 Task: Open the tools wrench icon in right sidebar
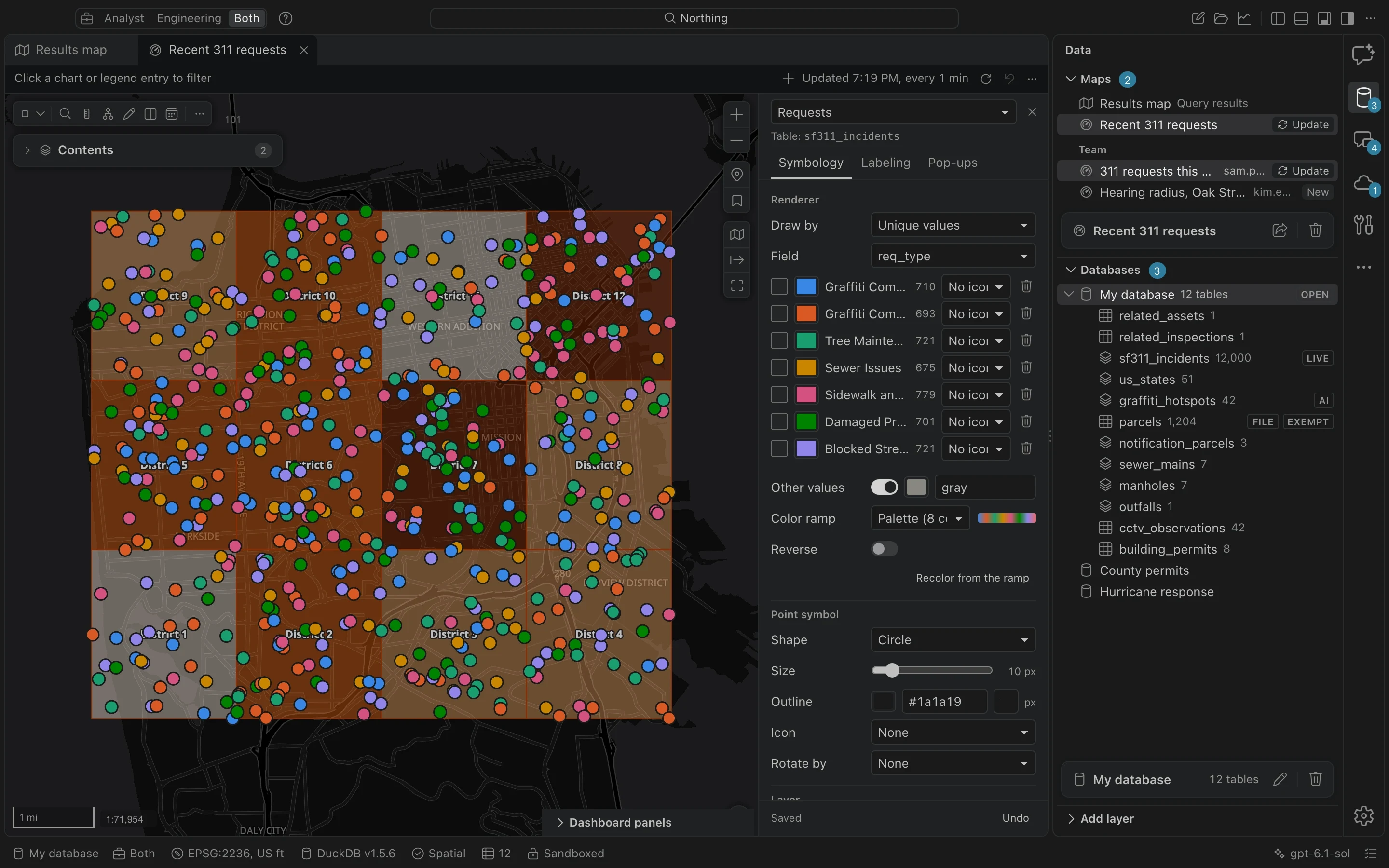click(x=1364, y=224)
